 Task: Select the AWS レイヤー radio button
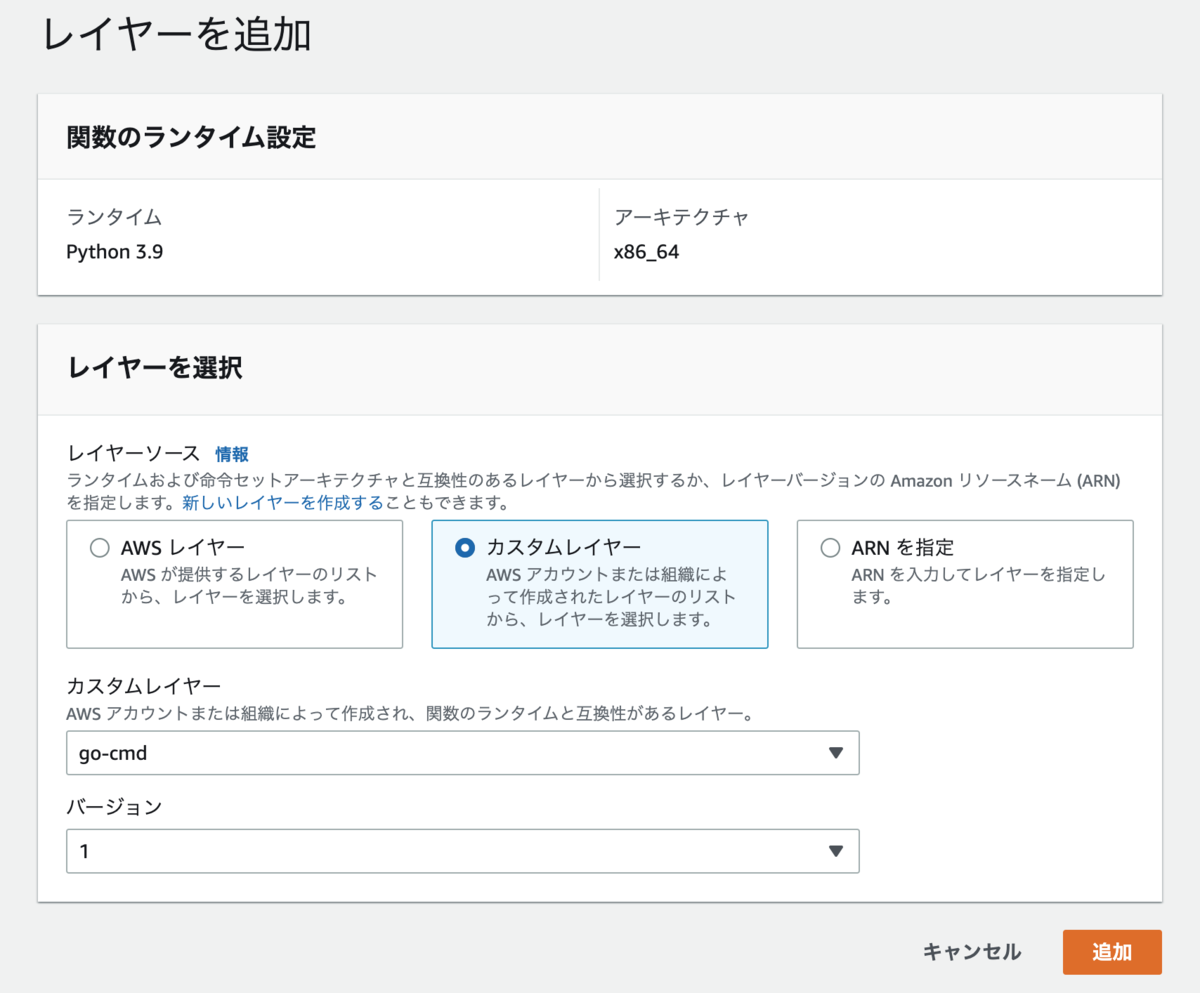99,548
